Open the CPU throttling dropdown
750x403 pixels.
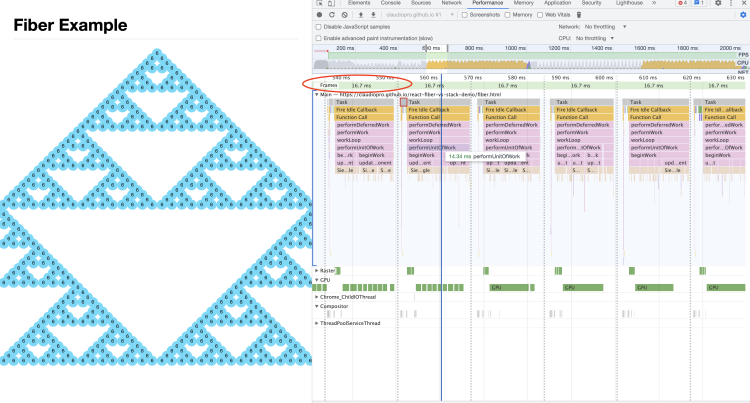click(595, 38)
